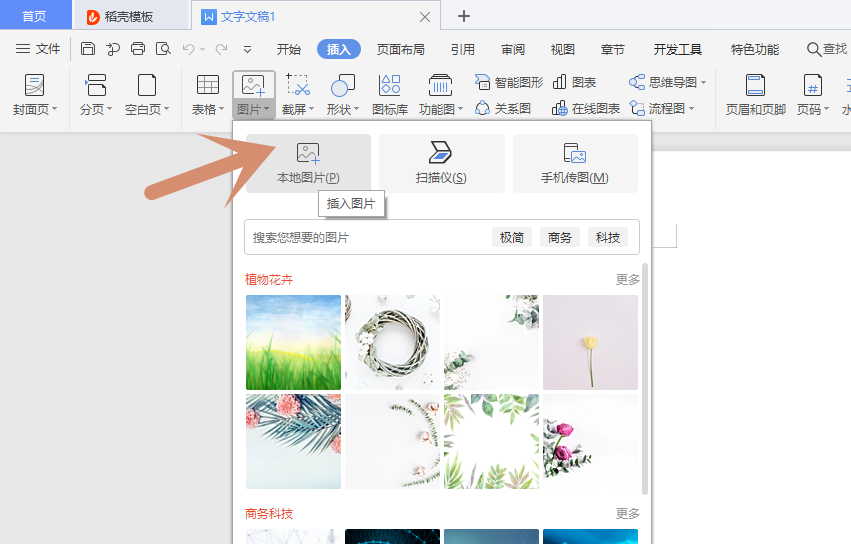
Task: Insert a relationship diagram (关系图)
Action: [x=503, y=109]
